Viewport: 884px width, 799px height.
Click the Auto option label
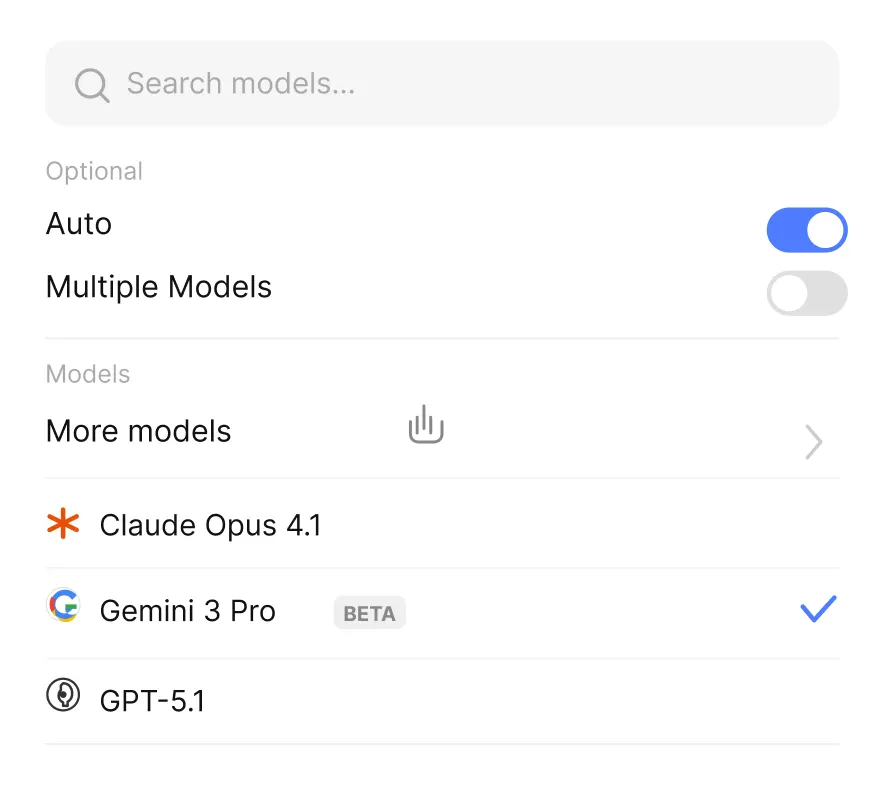point(79,224)
